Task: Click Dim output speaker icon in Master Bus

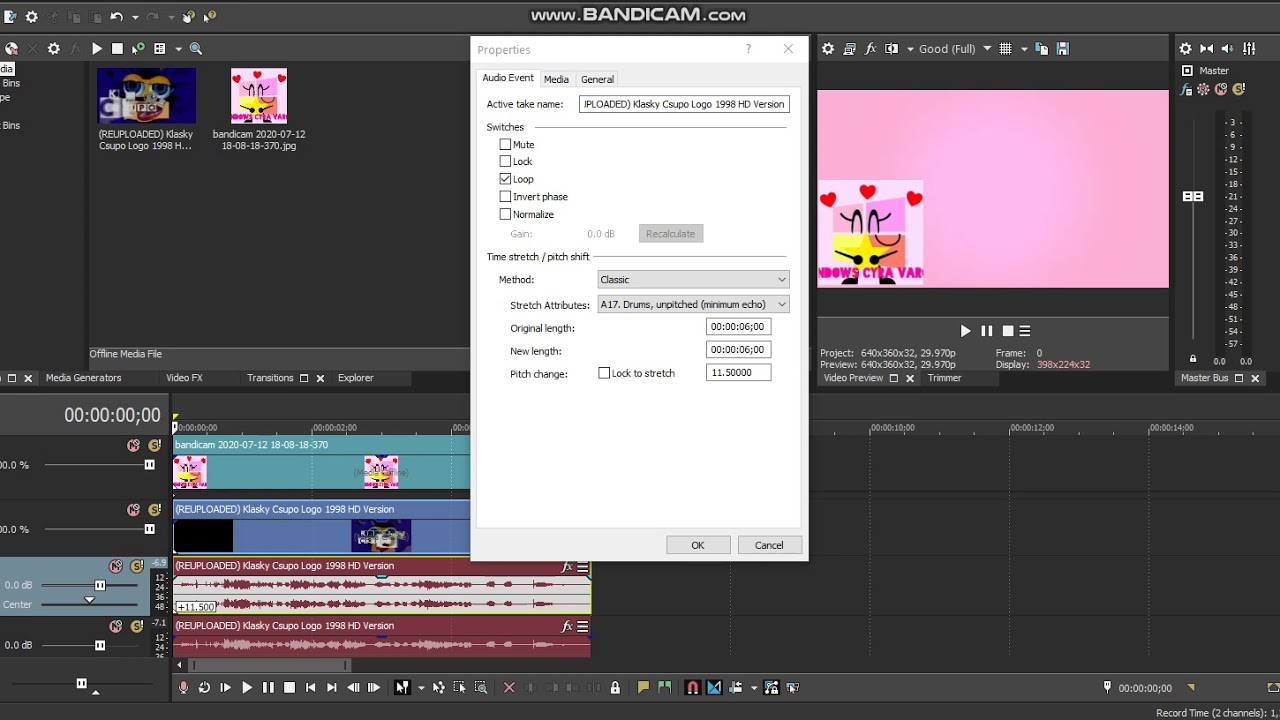Action: (x=1227, y=48)
